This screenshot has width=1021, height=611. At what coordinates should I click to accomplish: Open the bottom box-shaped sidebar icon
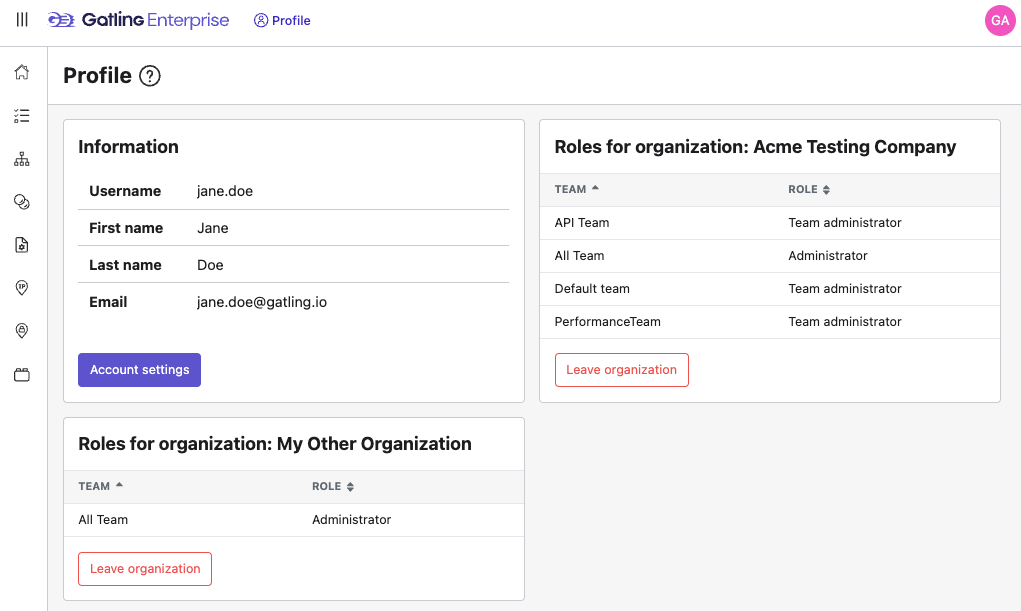pos(22,375)
